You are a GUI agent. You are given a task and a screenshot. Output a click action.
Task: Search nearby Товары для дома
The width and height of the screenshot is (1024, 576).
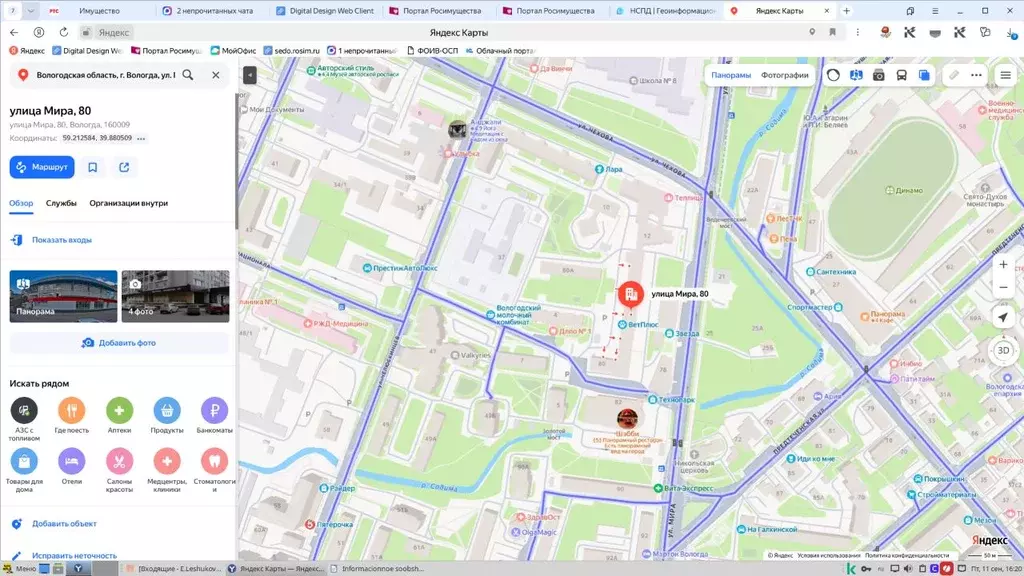24,470
